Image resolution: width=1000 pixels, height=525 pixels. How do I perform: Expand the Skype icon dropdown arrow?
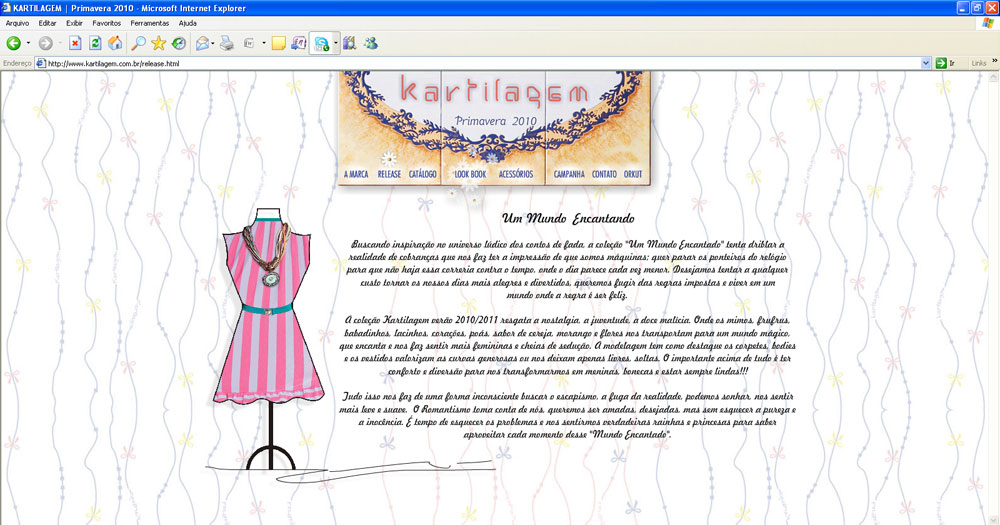coord(335,43)
